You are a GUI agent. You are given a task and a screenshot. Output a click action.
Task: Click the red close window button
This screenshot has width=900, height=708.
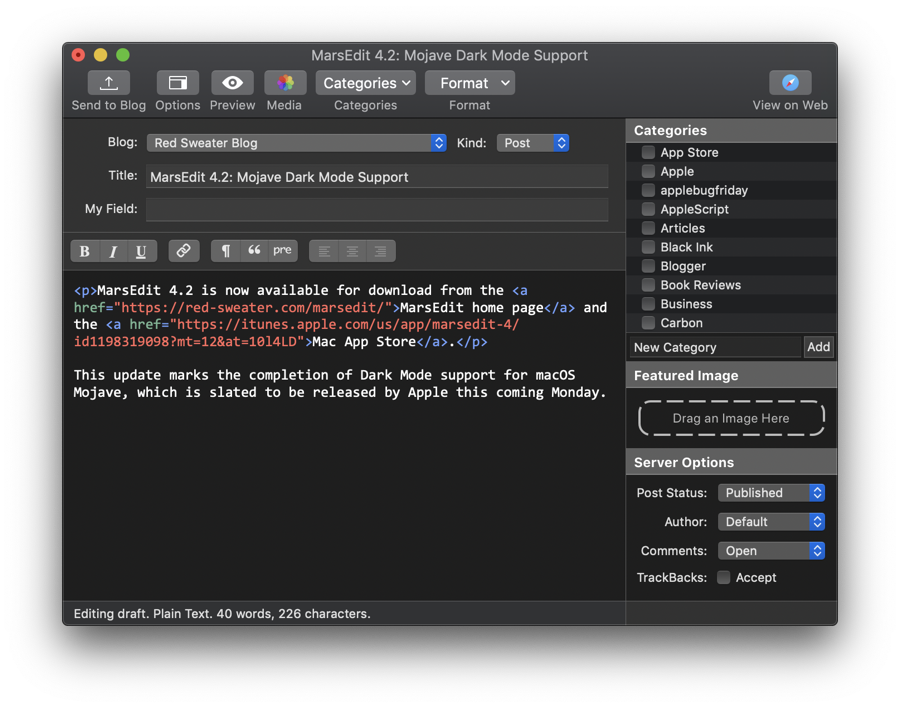point(78,55)
